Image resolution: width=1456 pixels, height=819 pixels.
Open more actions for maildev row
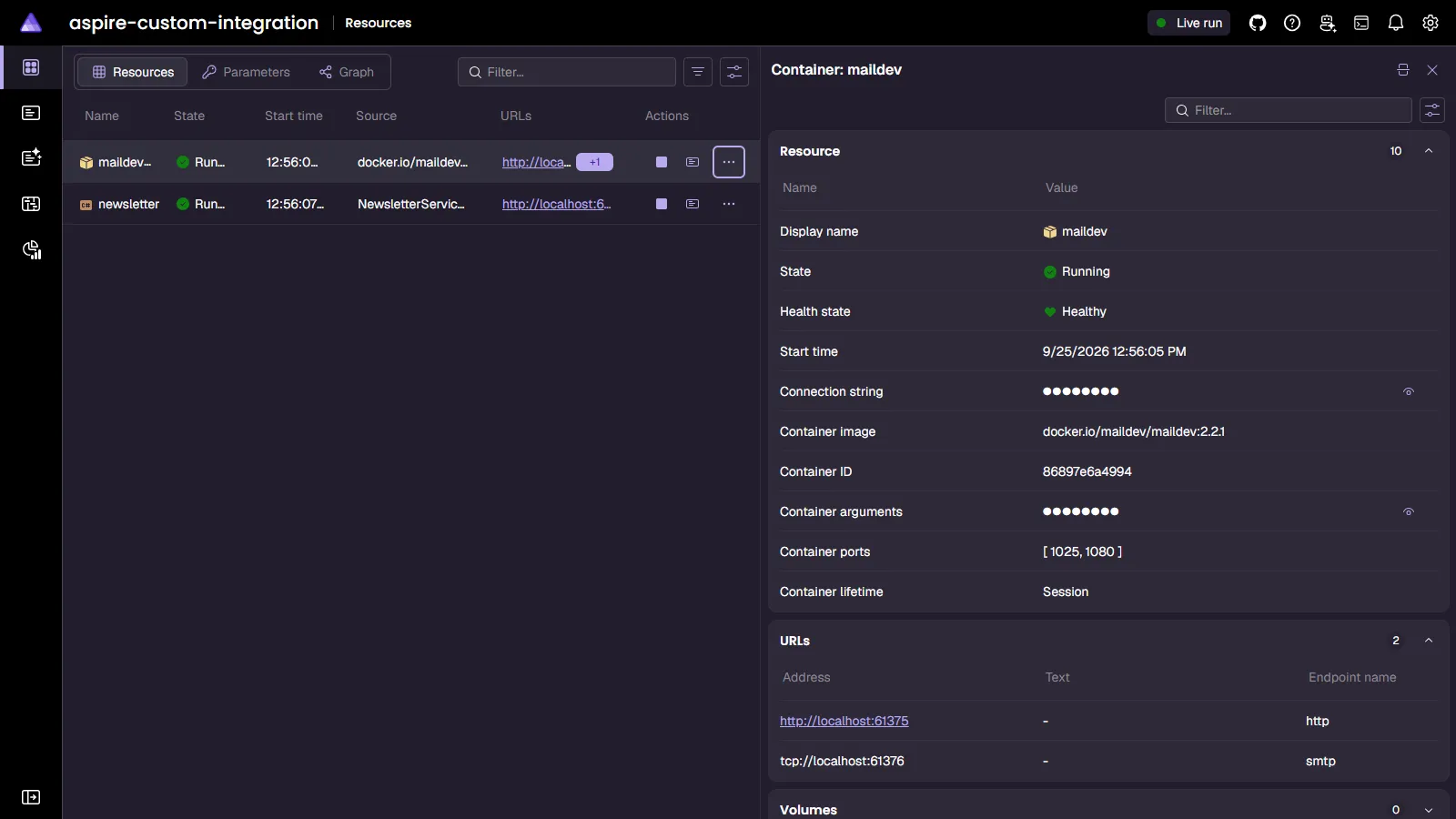click(x=729, y=162)
